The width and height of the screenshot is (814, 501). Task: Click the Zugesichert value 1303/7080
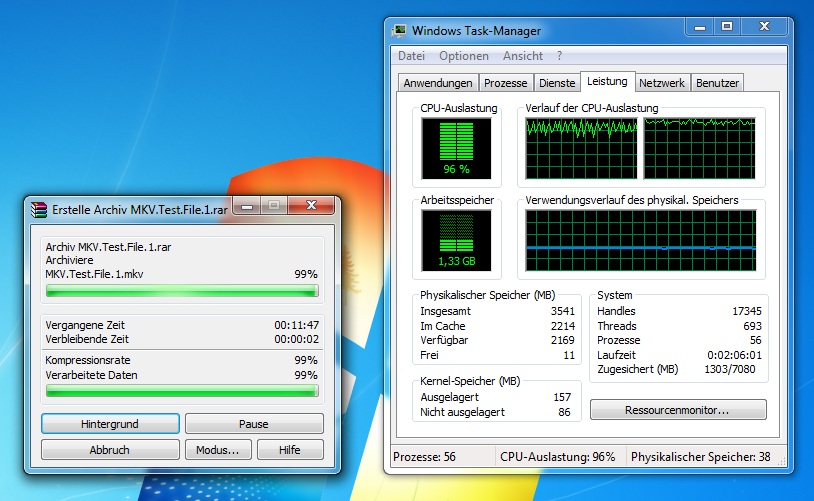click(729, 369)
